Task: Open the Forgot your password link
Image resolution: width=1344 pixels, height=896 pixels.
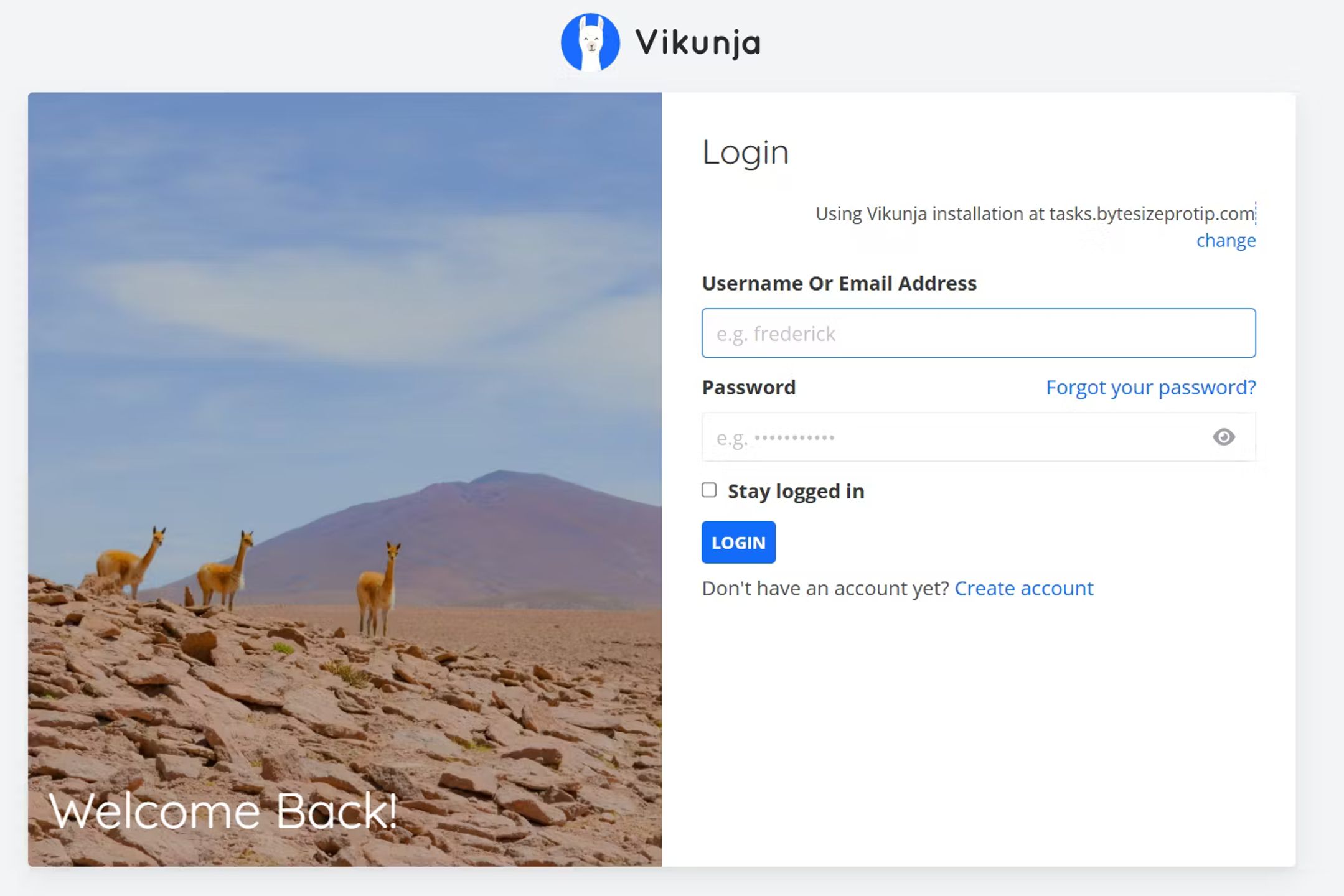Action: (1150, 388)
